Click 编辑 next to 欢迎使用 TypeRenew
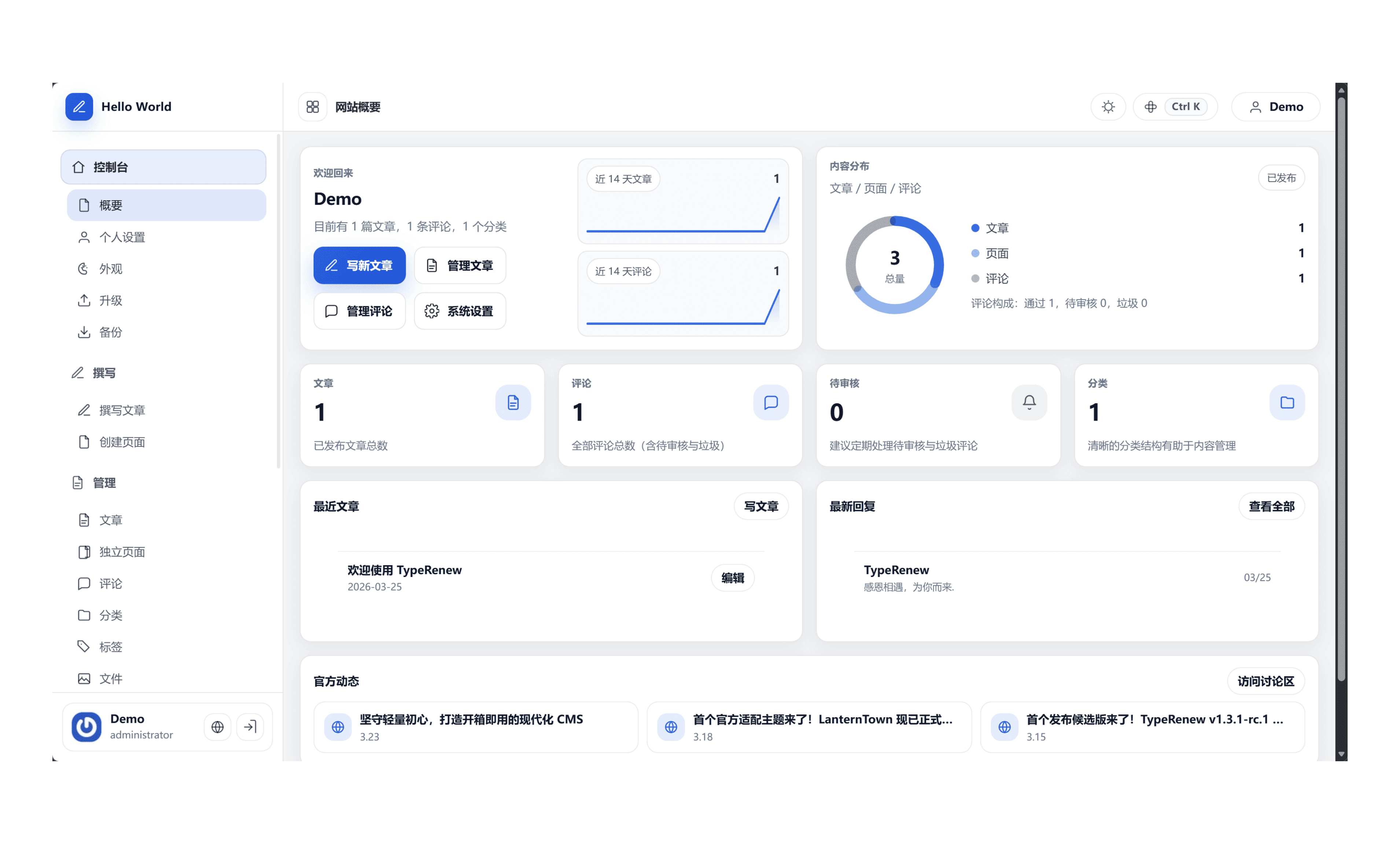 point(732,578)
